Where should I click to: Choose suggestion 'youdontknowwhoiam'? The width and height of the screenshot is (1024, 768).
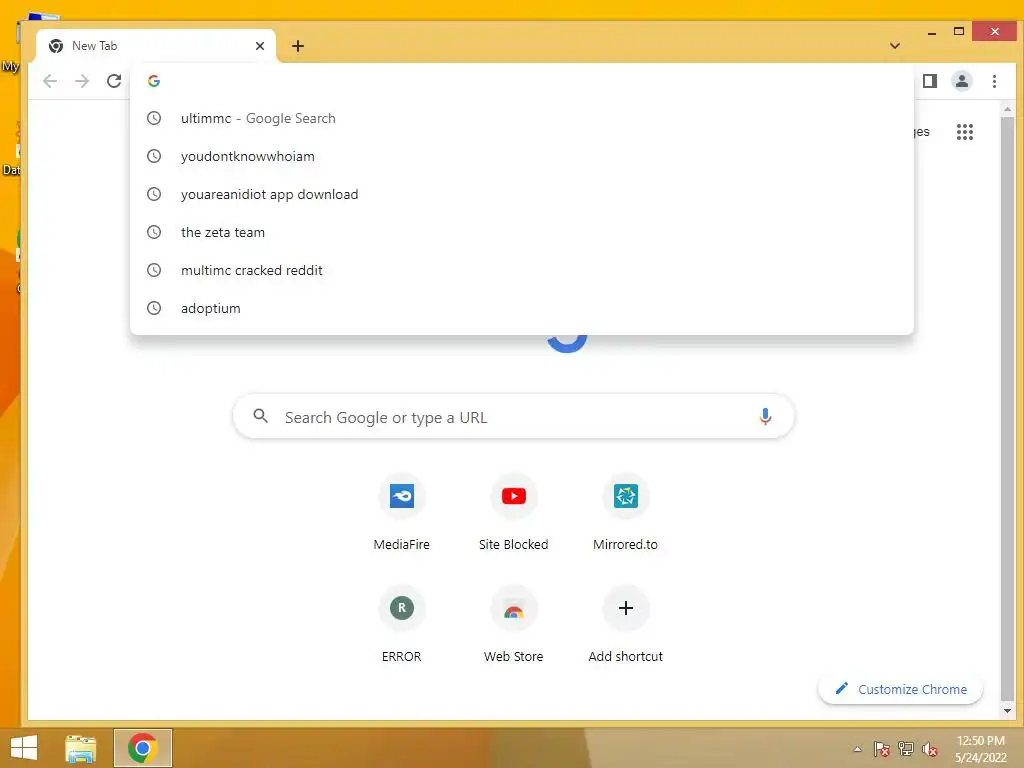(x=522, y=156)
